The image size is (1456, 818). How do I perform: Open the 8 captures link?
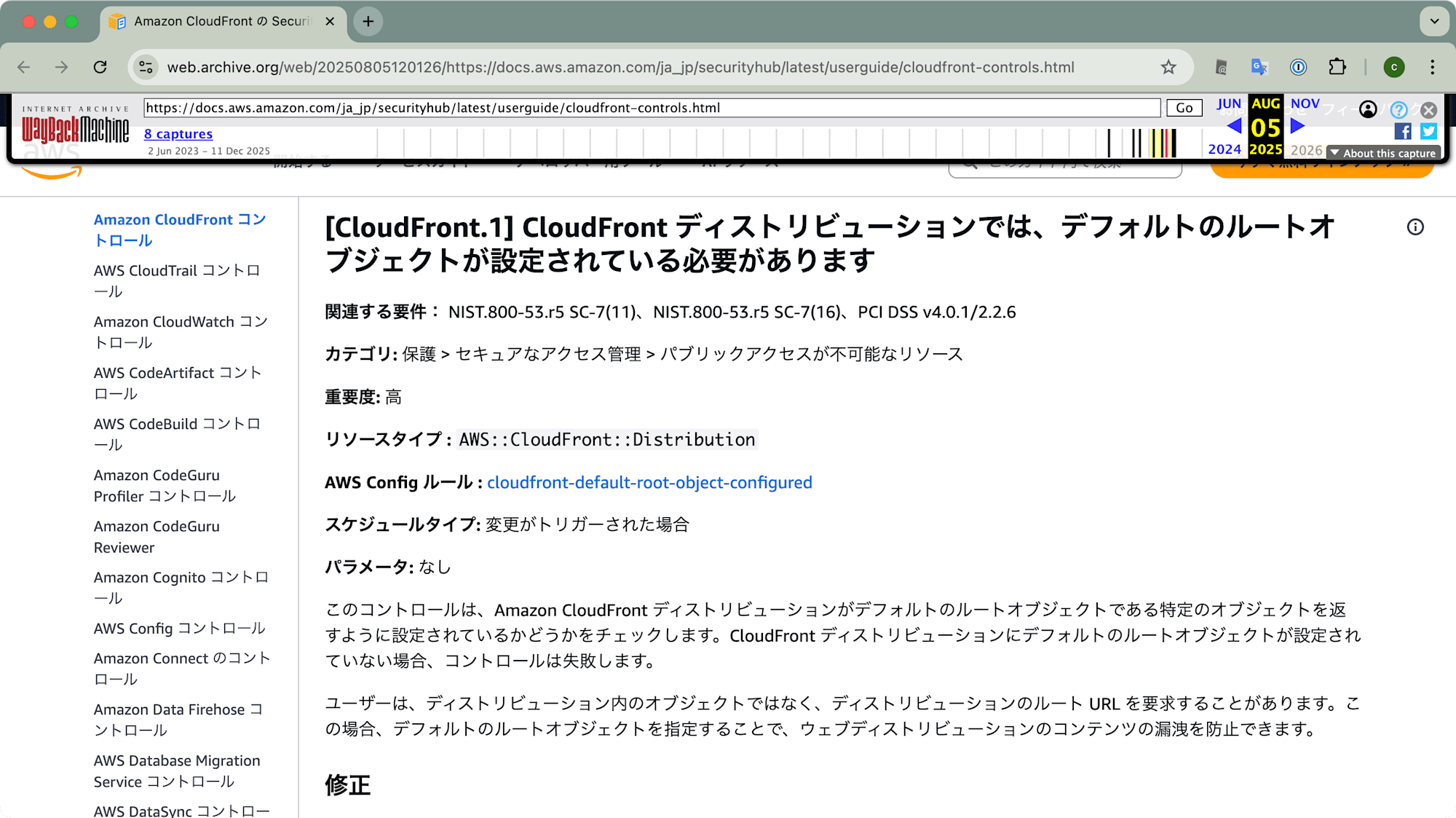178,134
